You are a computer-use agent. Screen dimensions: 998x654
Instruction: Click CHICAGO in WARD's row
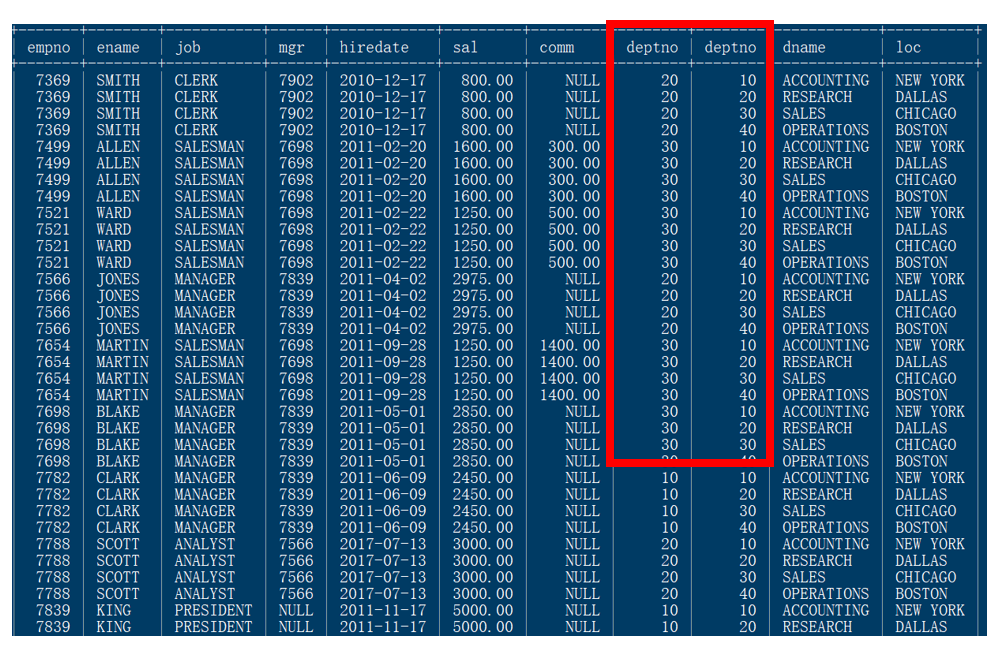[925, 246]
